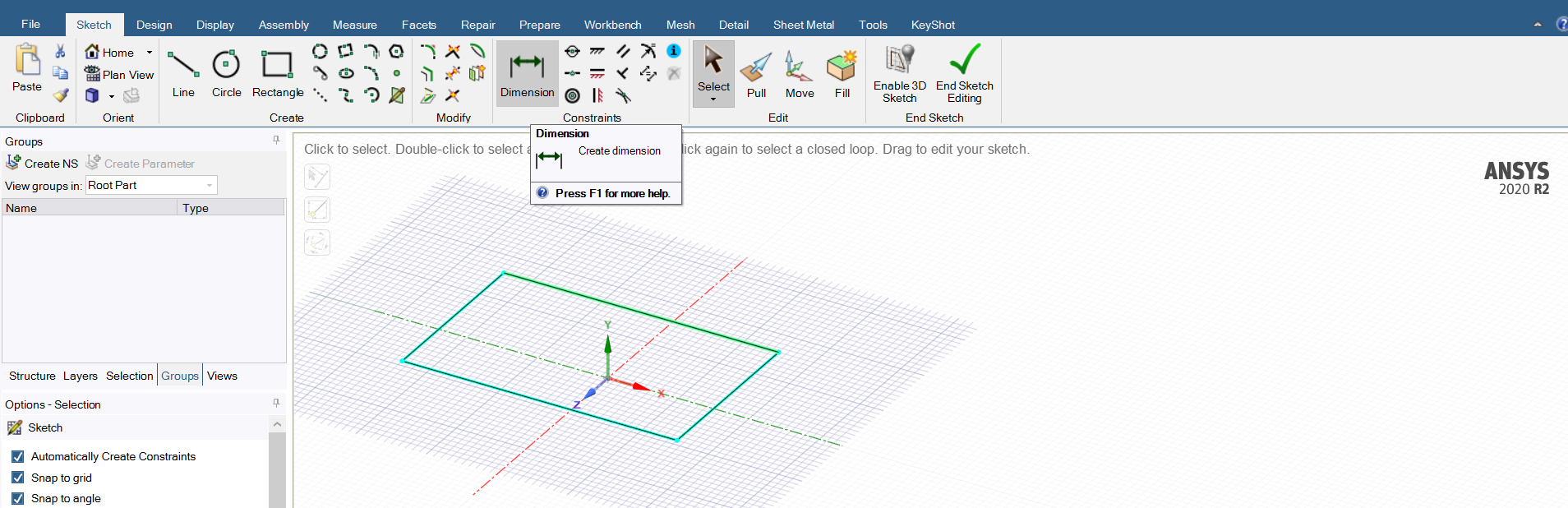Select the polygon sketch tool

point(396,51)
